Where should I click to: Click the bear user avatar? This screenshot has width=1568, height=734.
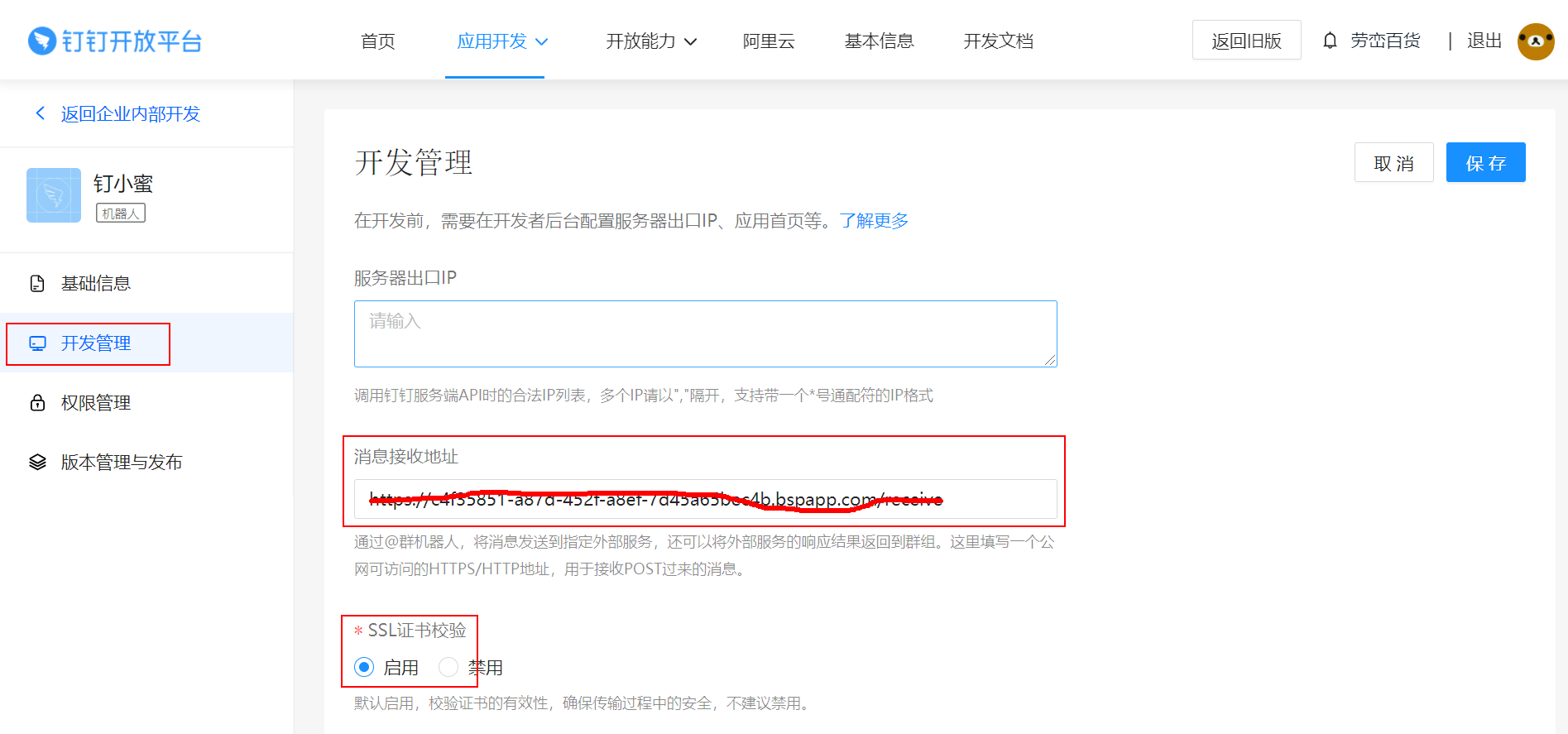(x=1535, y=41)
